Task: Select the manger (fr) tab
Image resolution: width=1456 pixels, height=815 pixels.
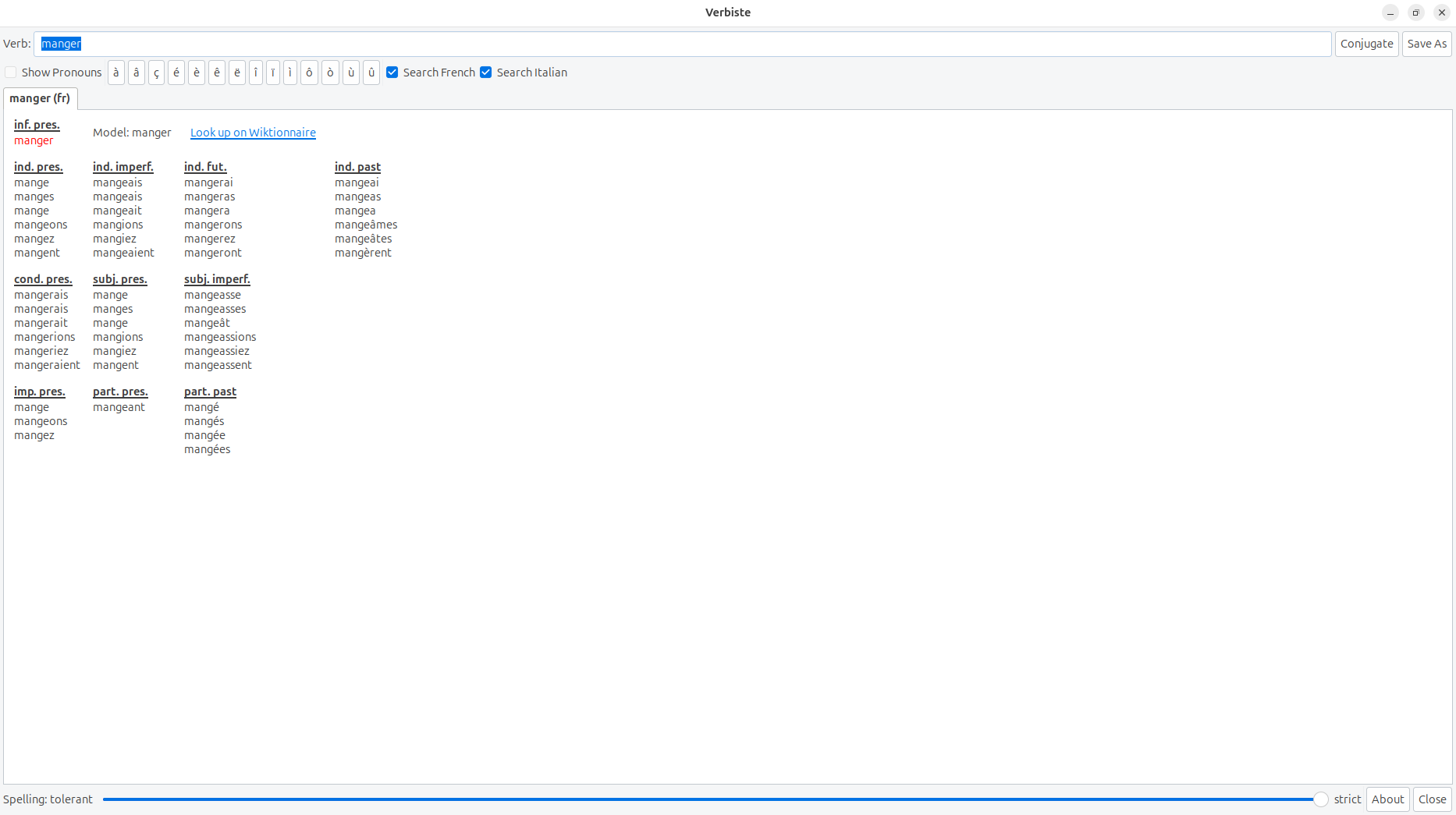Action: click(40, 98)
